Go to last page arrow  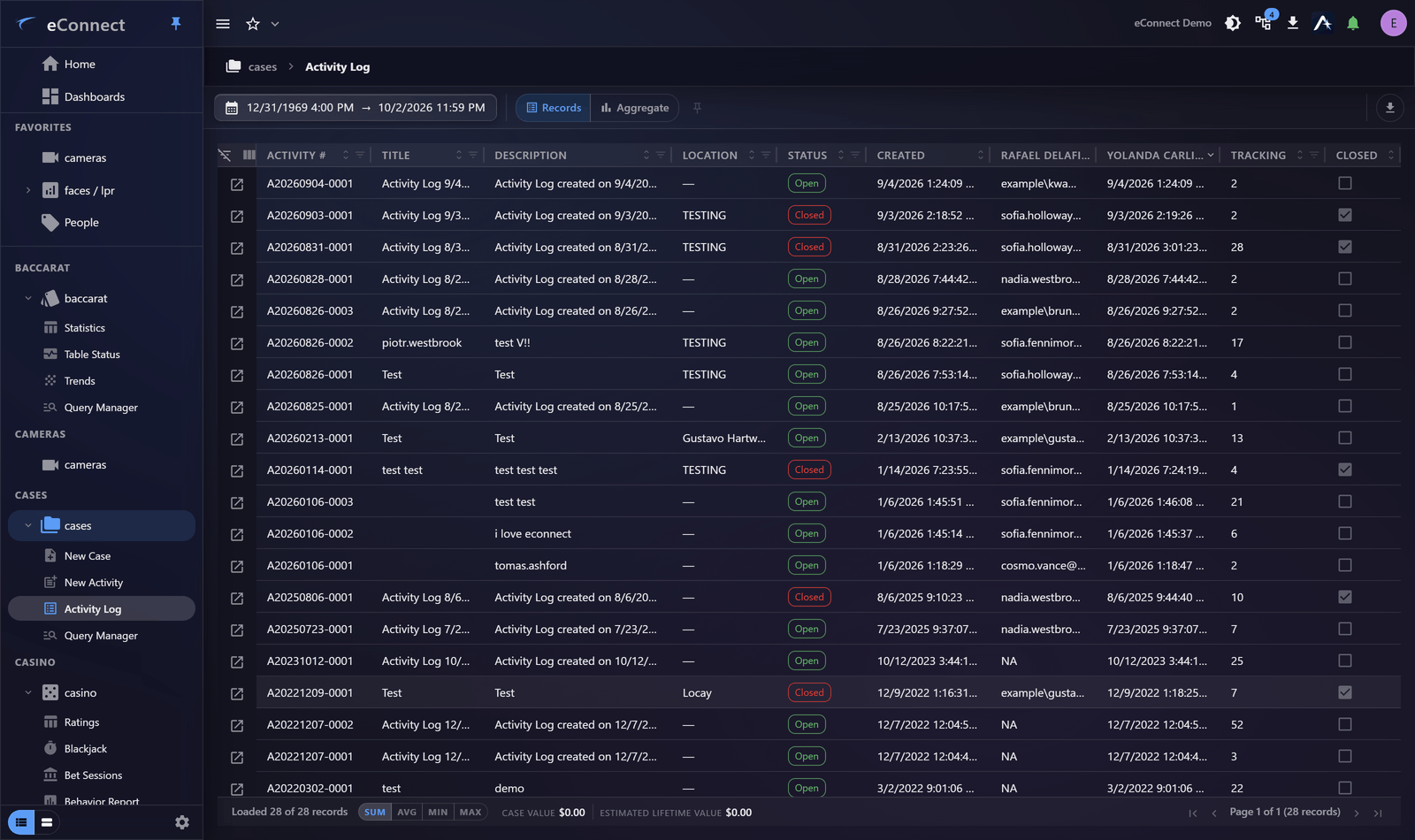point(1378,813)
